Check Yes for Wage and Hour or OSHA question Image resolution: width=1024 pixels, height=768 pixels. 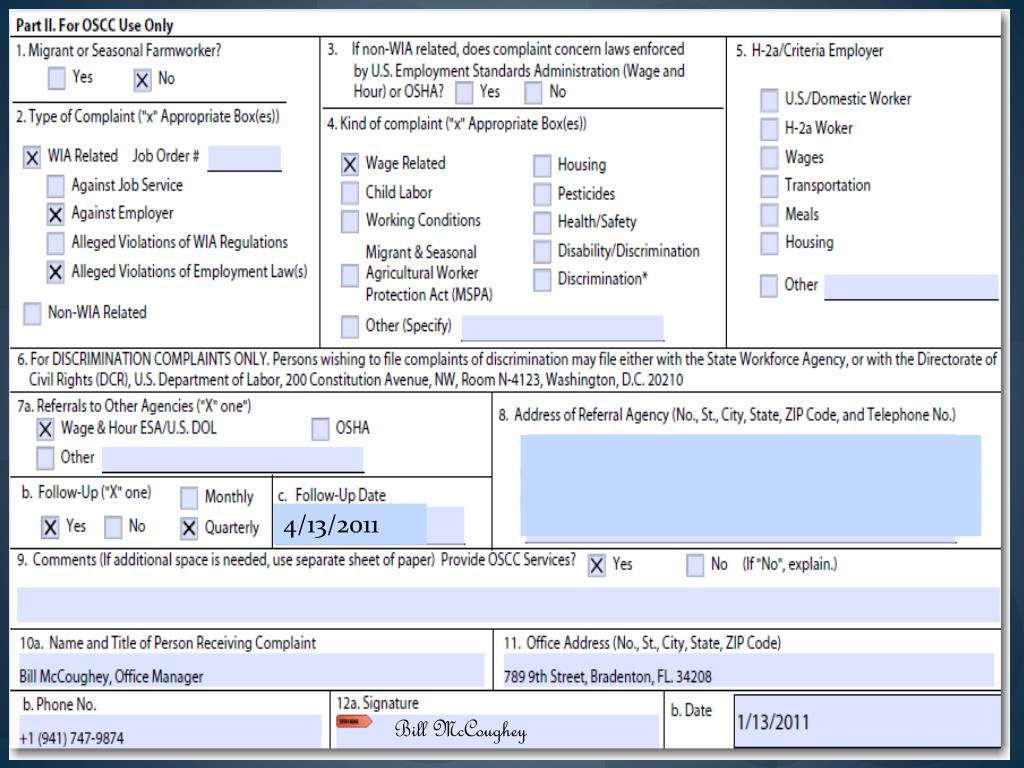464,93
